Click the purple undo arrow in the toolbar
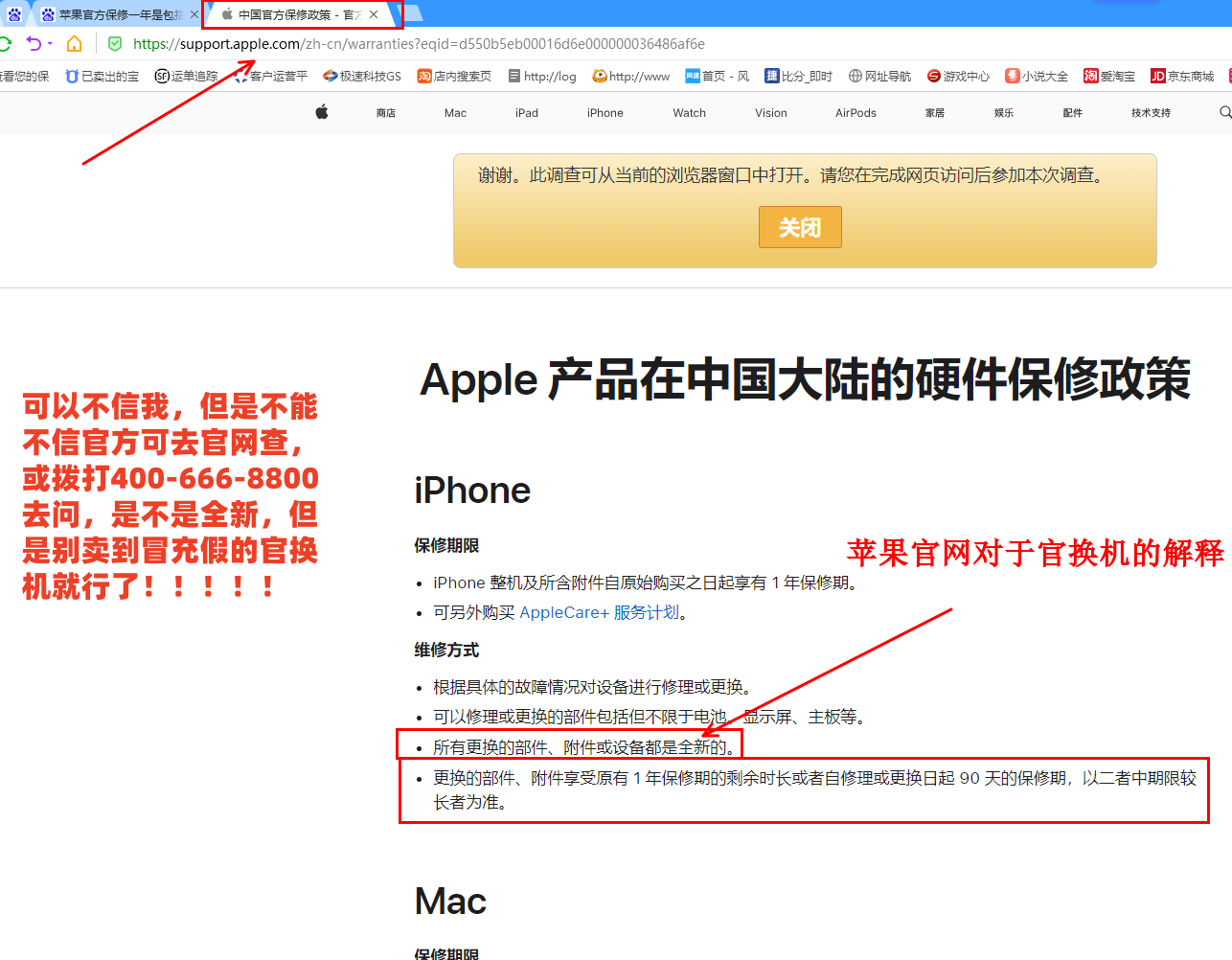The width and height of the screenshot is (1232, 960). coord(33,44)
